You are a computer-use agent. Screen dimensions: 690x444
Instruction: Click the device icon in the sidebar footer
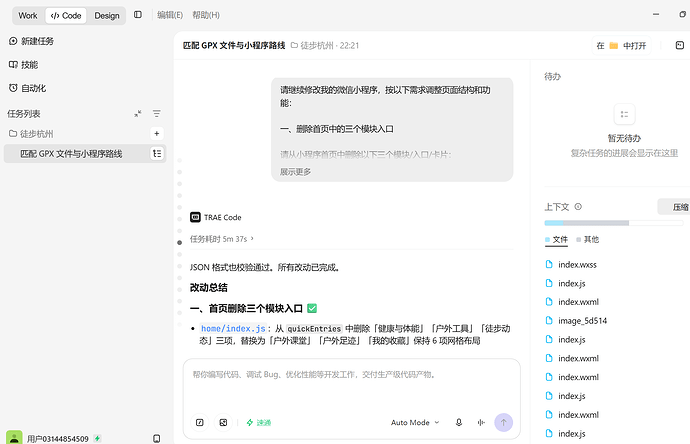[157, 438]
